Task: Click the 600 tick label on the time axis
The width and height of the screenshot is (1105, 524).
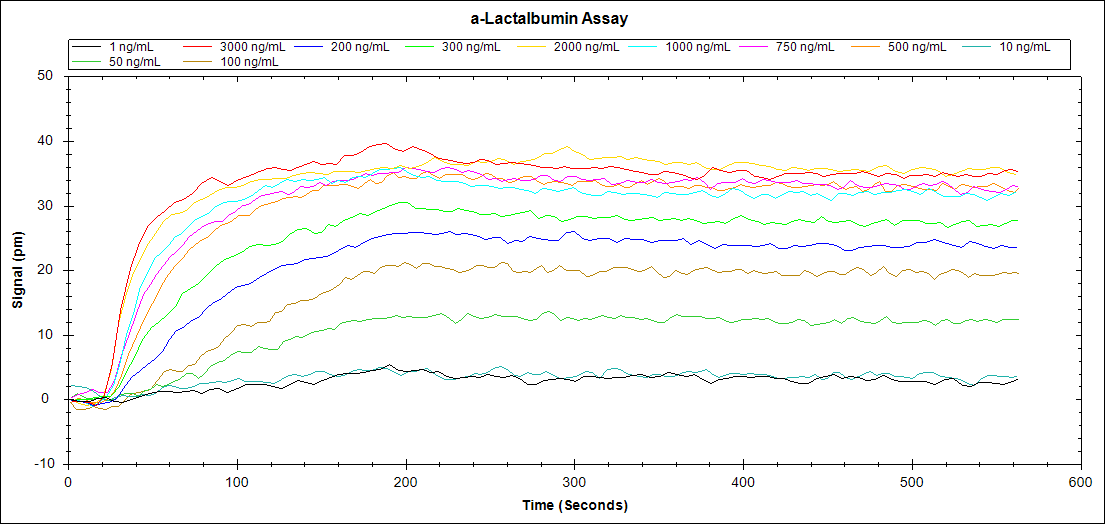Action: [1080, 482]
